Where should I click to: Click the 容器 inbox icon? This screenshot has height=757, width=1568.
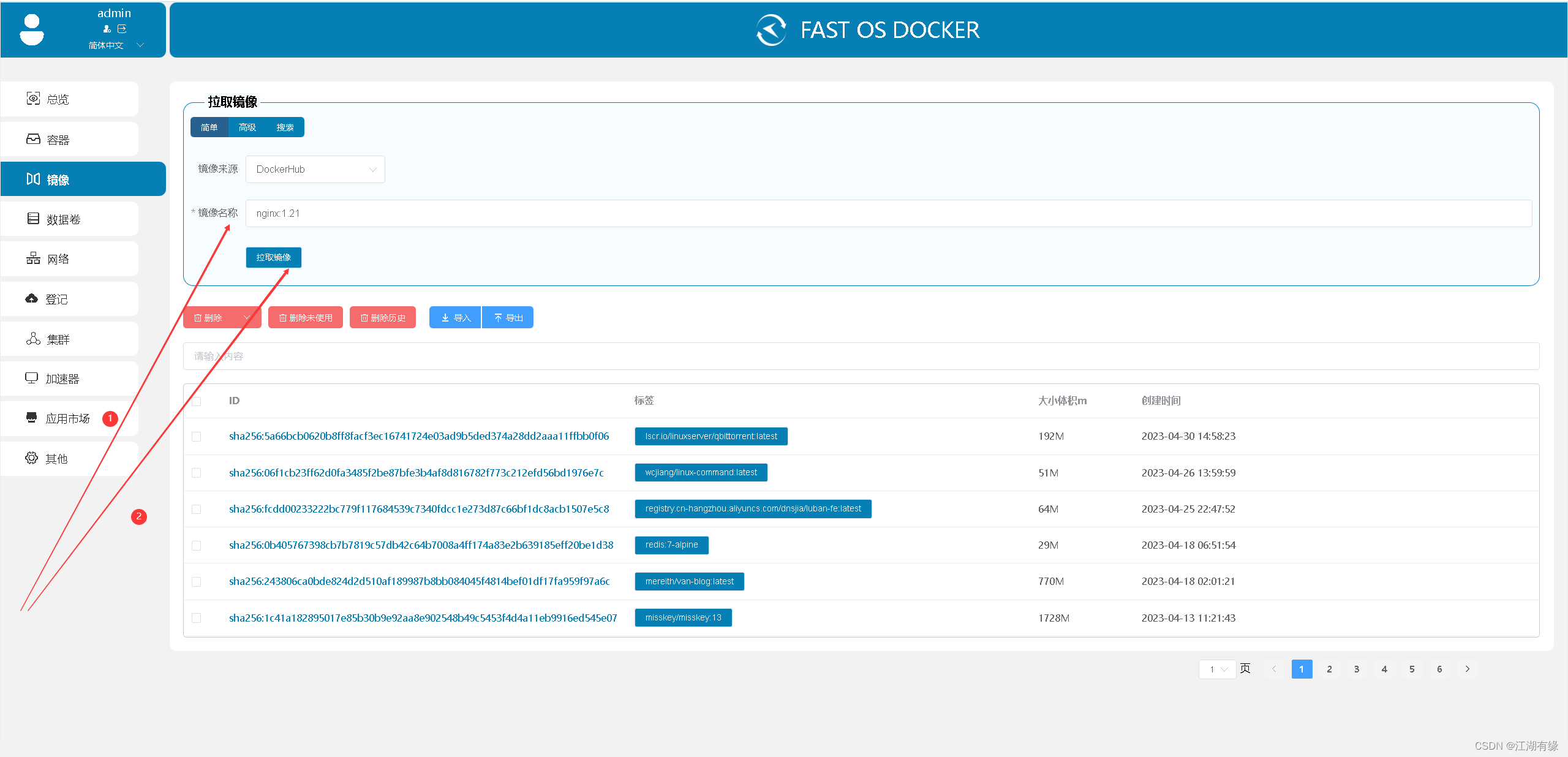tap(33, 139)
